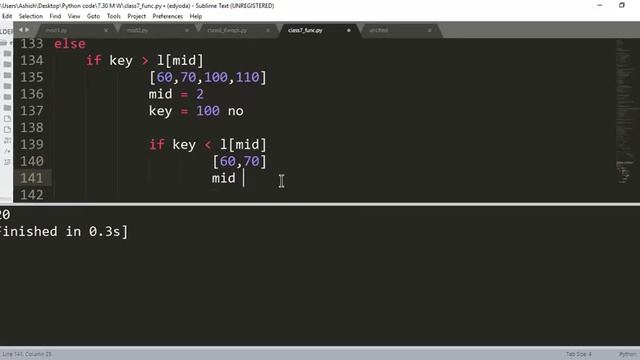
Task: Click the 'else' keyword on line 133
Action: click(x=70, y=44)
